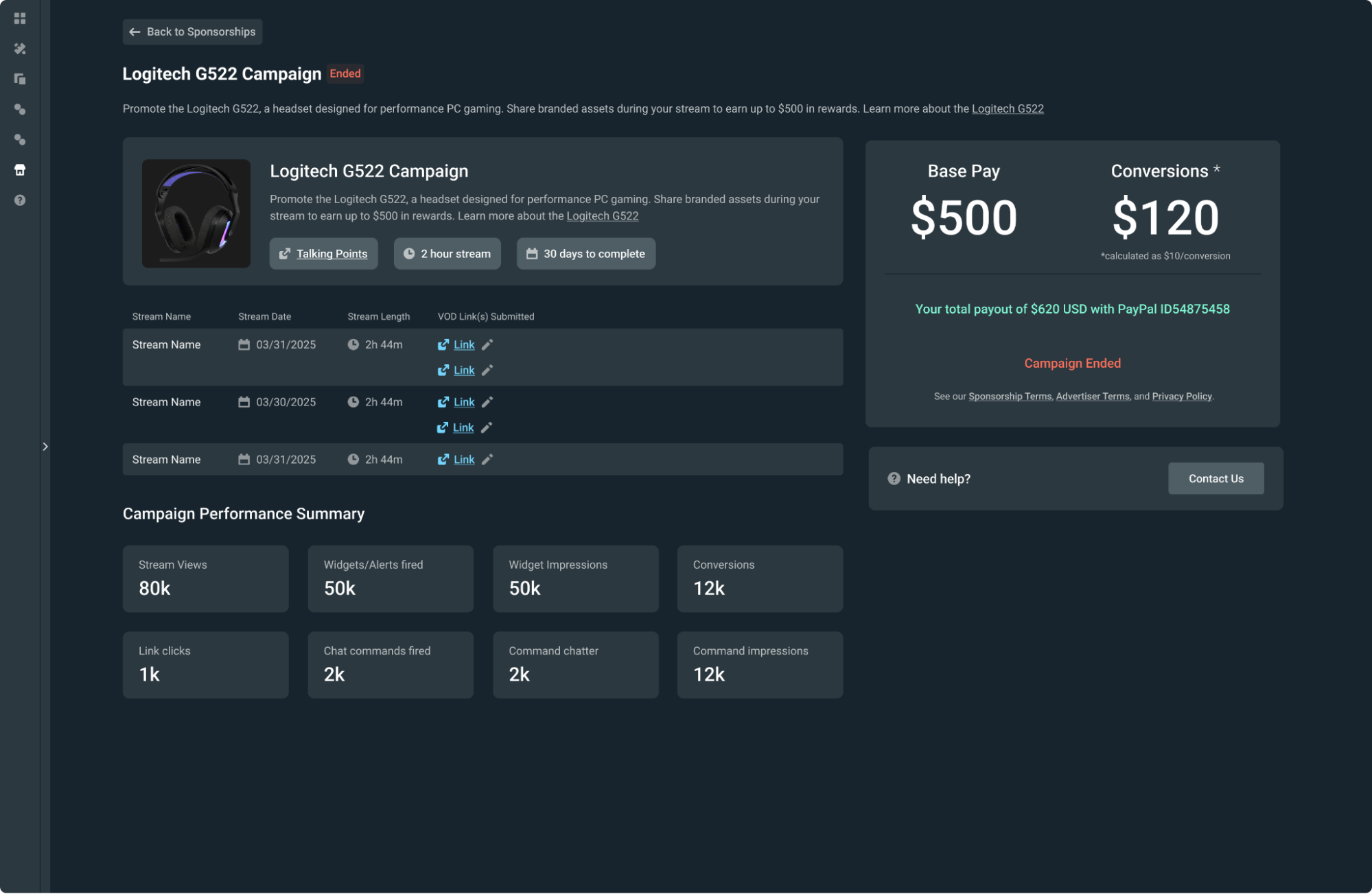Click the 03/30/2025 stream date
This screenshot has width=1372, height=894.
(x=286, y=402)
